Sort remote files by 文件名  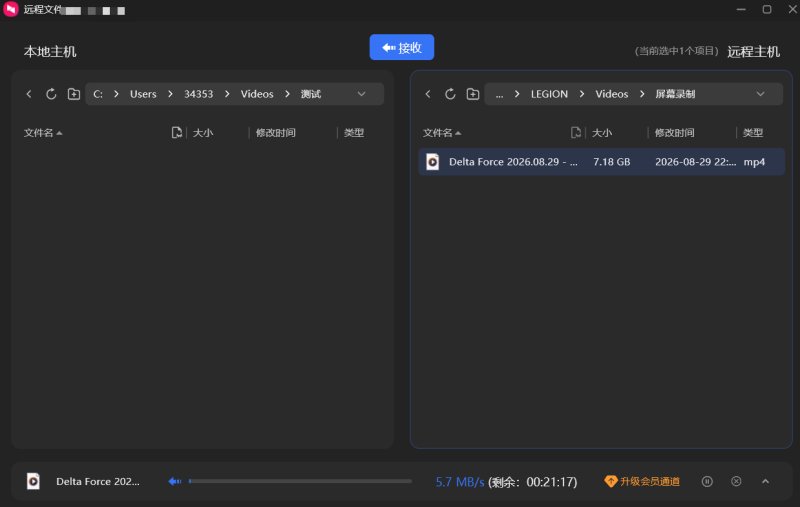(442, 133)
